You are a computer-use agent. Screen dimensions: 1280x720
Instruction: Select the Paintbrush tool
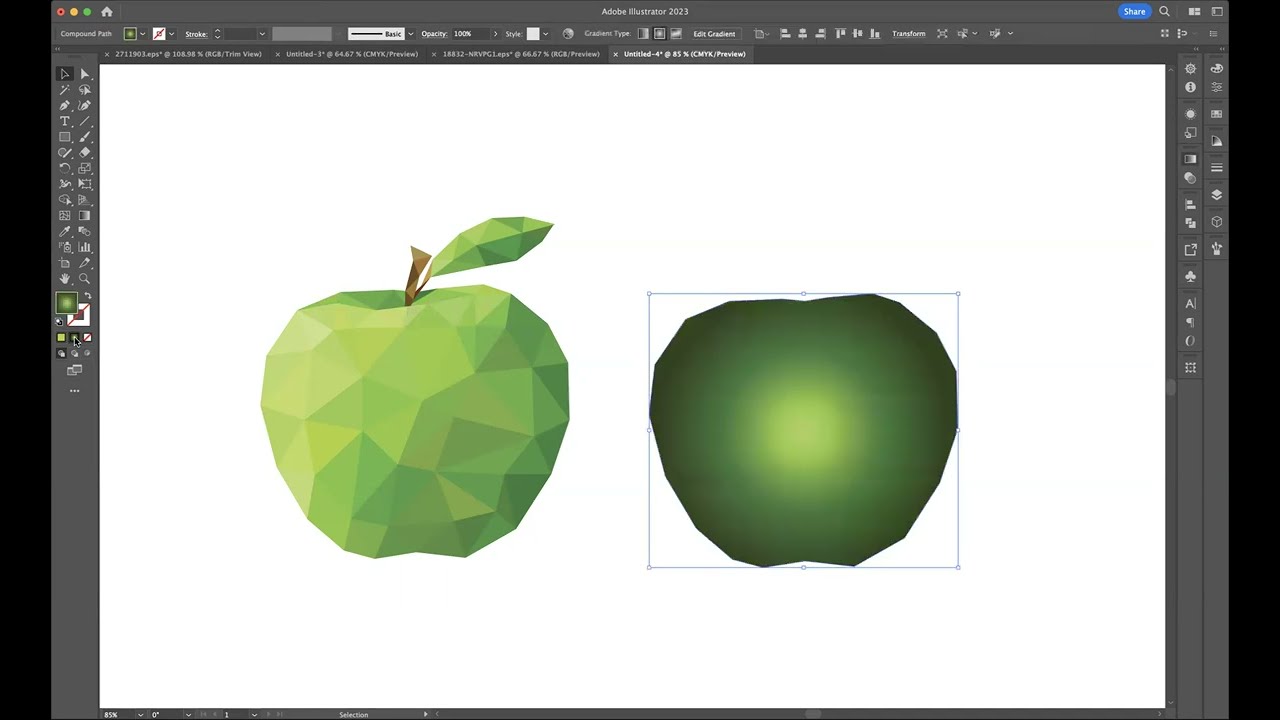pos(84,137)
